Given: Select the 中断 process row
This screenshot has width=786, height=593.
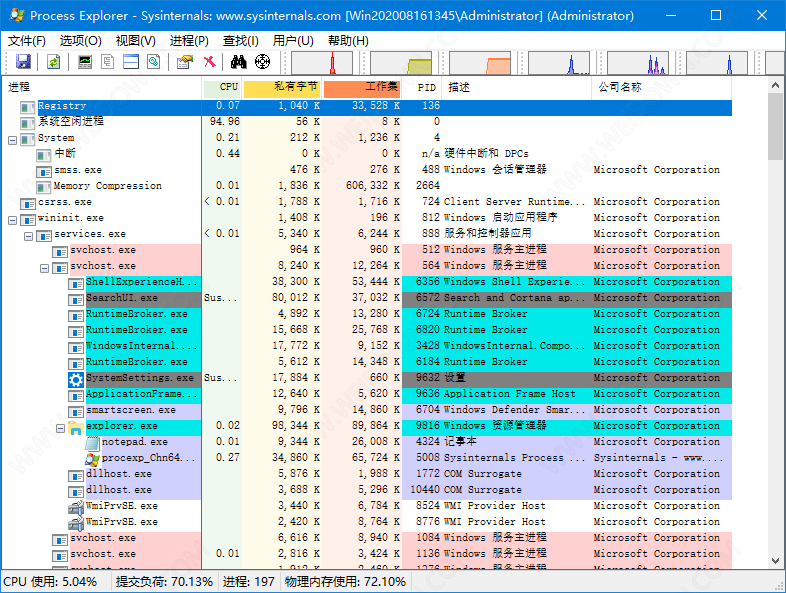Looking at the screenshot, I should 366,153.
